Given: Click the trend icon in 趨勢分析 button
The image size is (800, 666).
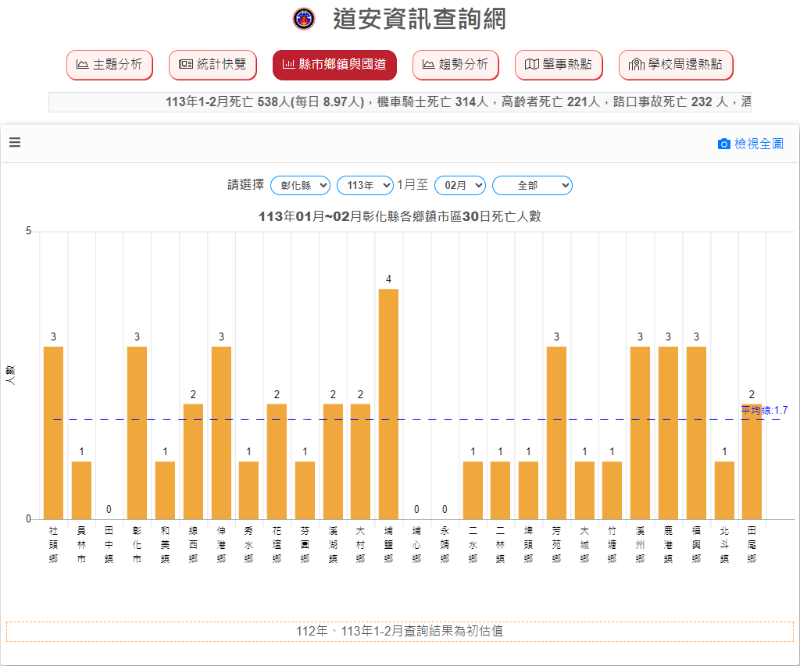Looking at the screenshot, I should (x=428, y=65).
